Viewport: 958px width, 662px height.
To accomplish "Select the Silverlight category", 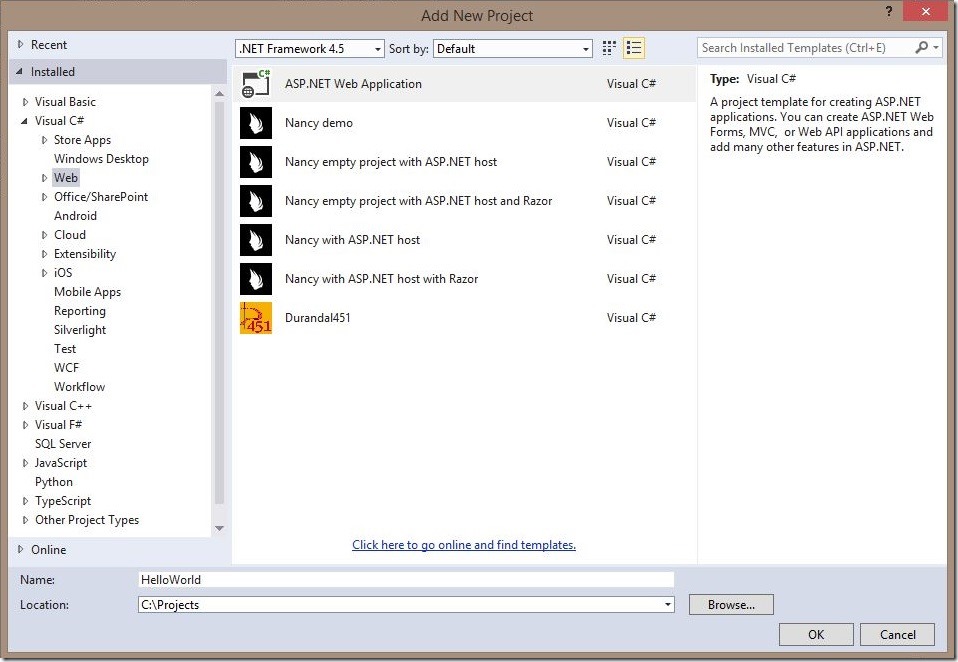I will 80,330.
